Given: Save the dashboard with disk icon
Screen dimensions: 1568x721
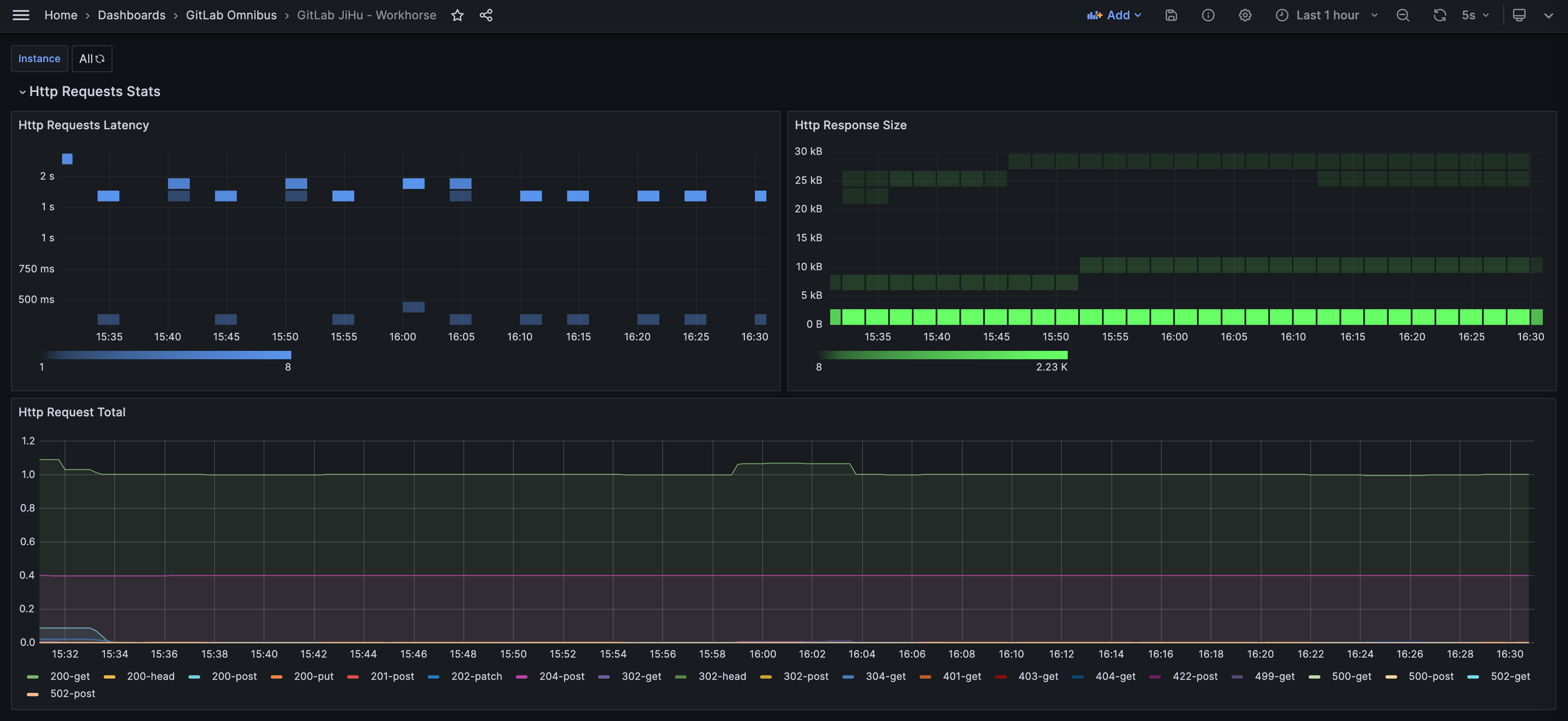Looking at the screenshot, I should pos(1171,15).
